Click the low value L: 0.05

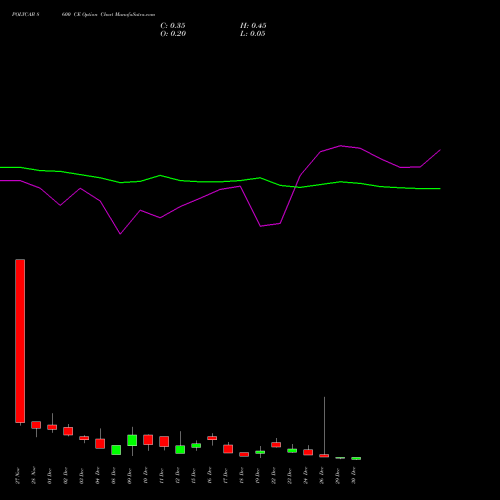click(253, 34)
